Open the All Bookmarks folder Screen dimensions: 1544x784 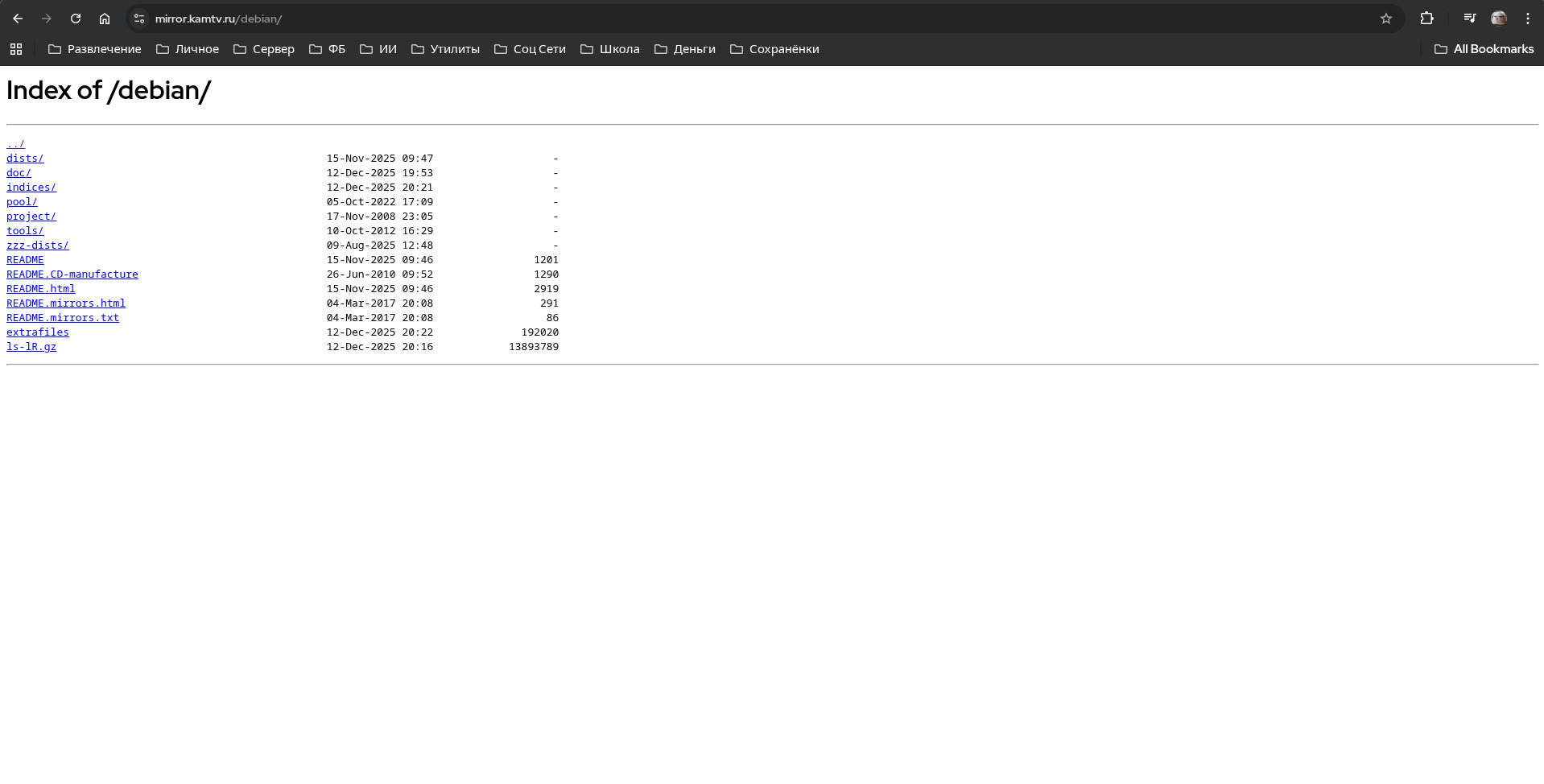[x=1484, y=49]
